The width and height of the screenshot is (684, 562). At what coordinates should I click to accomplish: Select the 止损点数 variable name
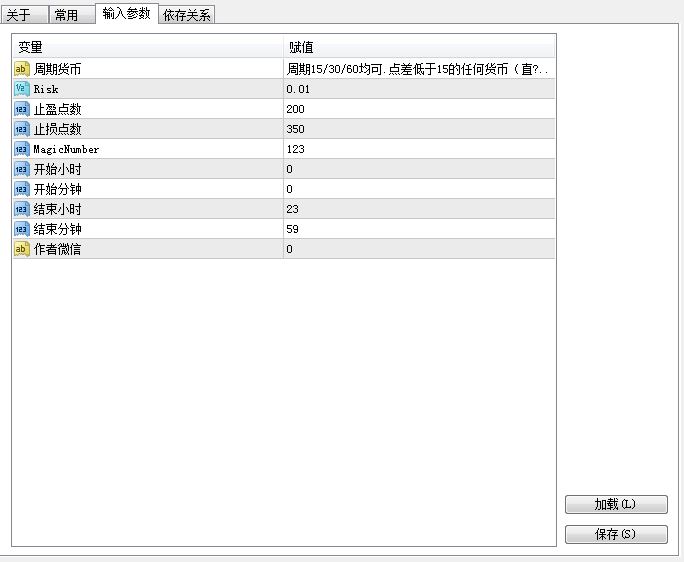tap(57, 129)
